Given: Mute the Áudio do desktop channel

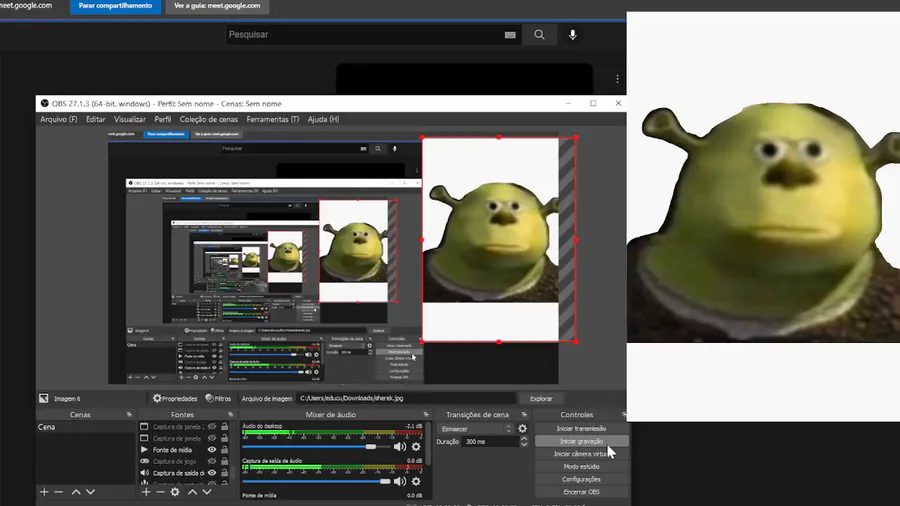Looking at the screenshot, I should click(x=399, y=446).
